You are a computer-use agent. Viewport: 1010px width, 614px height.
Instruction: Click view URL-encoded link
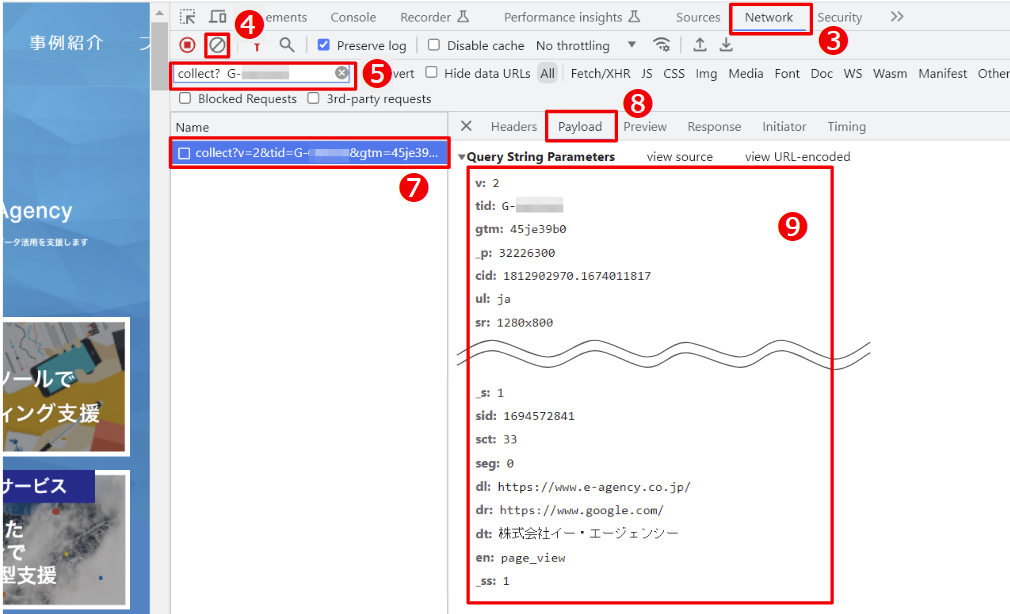[x=797, y=157]
